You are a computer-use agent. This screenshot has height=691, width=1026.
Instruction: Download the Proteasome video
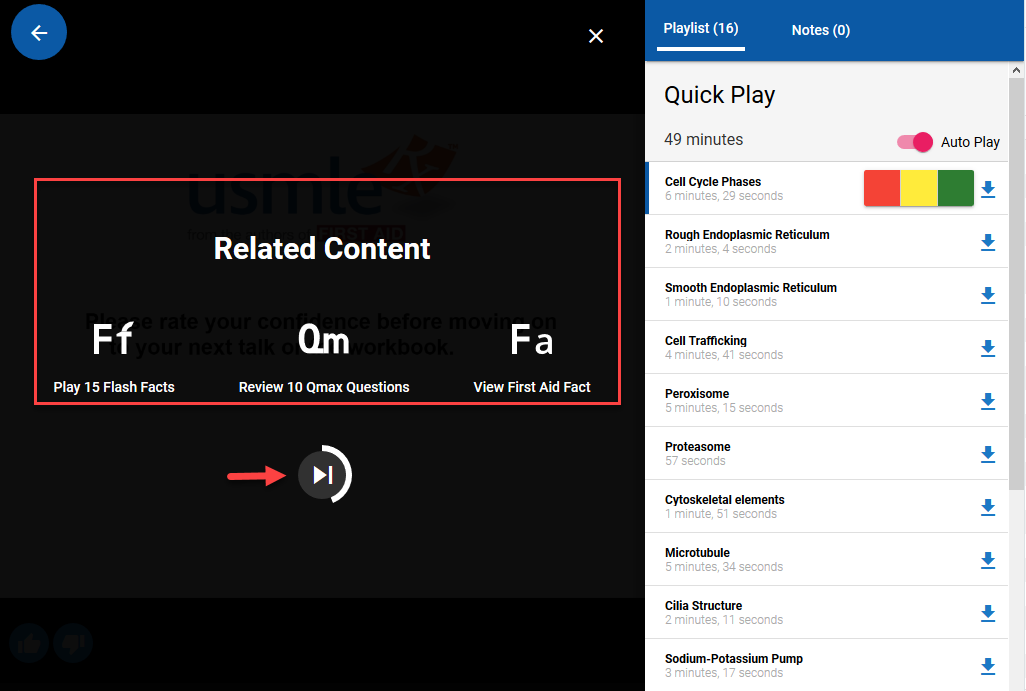988,454
